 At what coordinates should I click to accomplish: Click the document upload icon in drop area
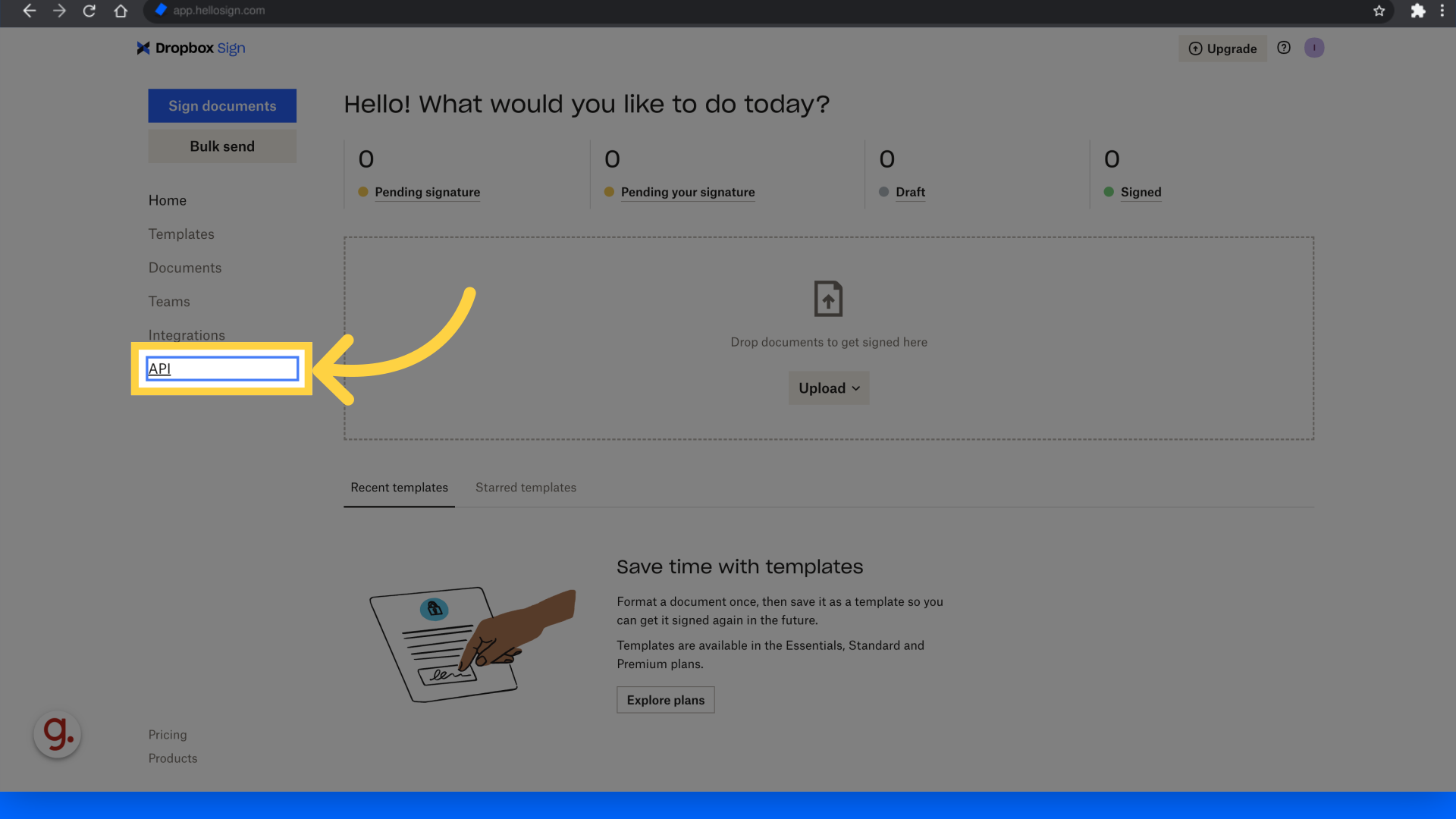[x=828, y=298]
